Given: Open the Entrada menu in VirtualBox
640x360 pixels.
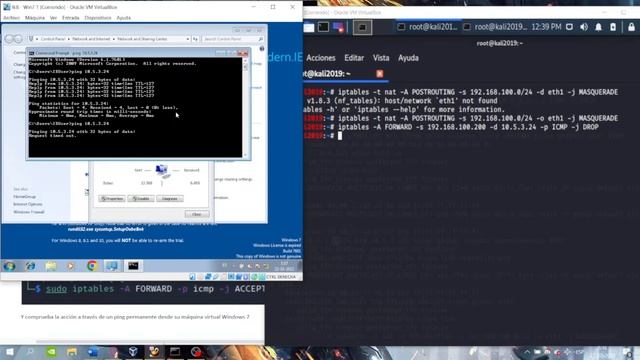Looking at the screenshot, I should [x=71, y=18].
